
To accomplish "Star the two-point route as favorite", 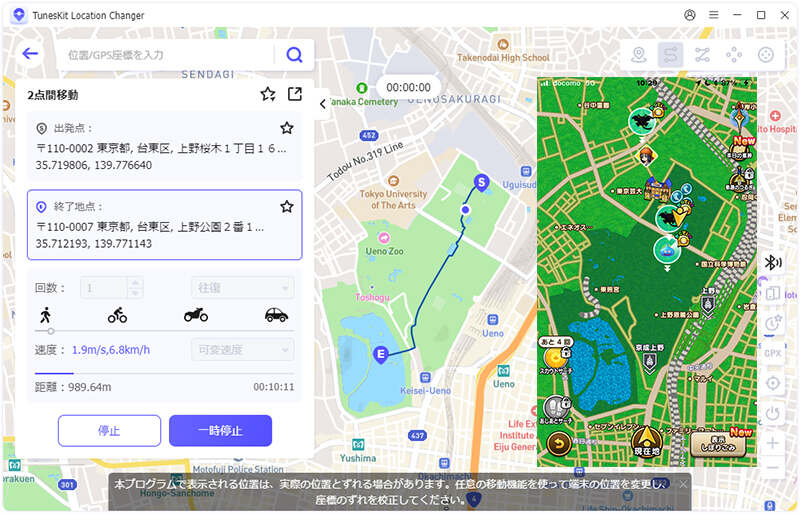I will point(267,94).
